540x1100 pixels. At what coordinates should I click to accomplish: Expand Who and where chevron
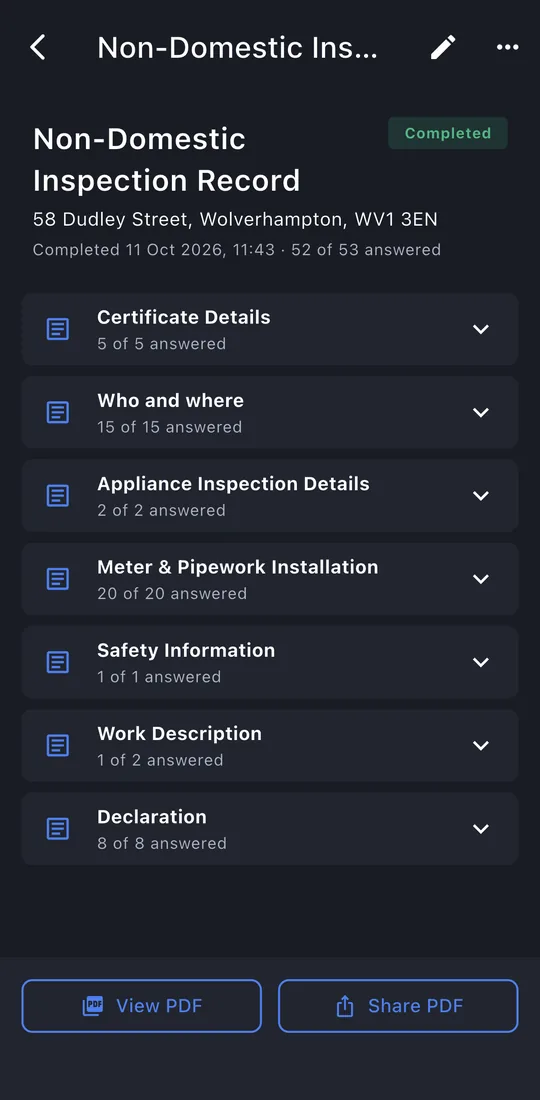coord(480,412)
